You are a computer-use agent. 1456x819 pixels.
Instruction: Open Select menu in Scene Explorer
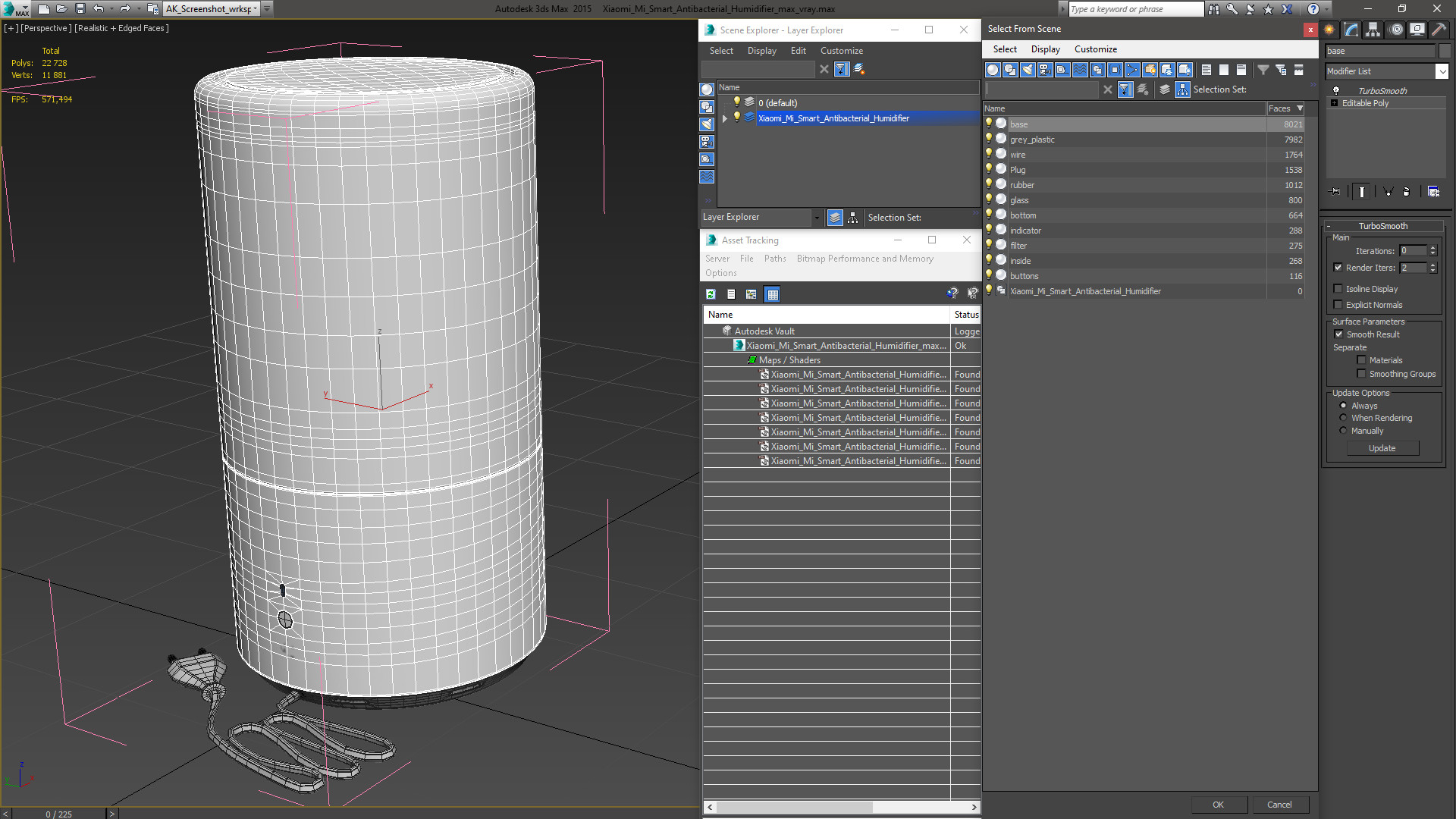point(721,51)
